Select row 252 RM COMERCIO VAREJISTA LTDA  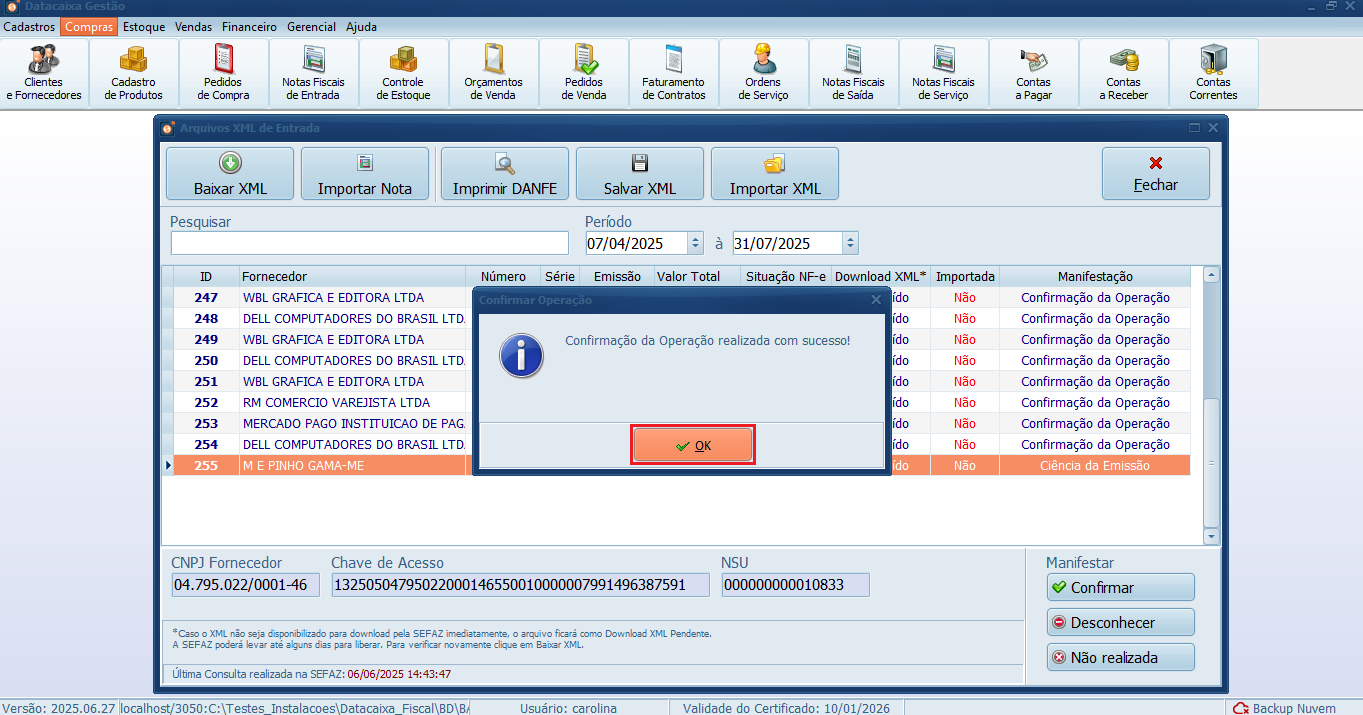pos(336,403)
